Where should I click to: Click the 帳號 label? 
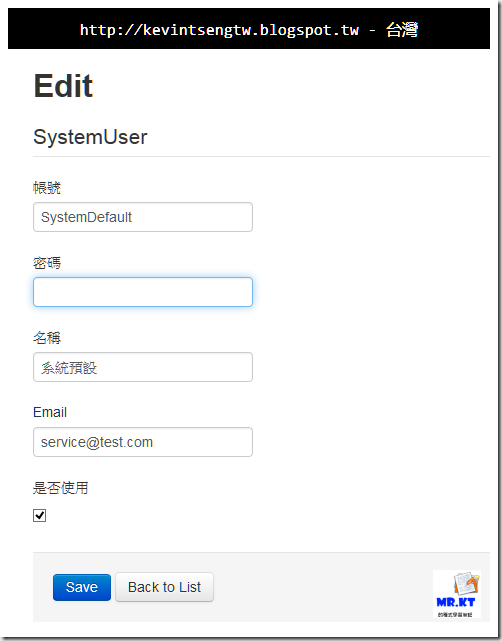tap(47, 188)
